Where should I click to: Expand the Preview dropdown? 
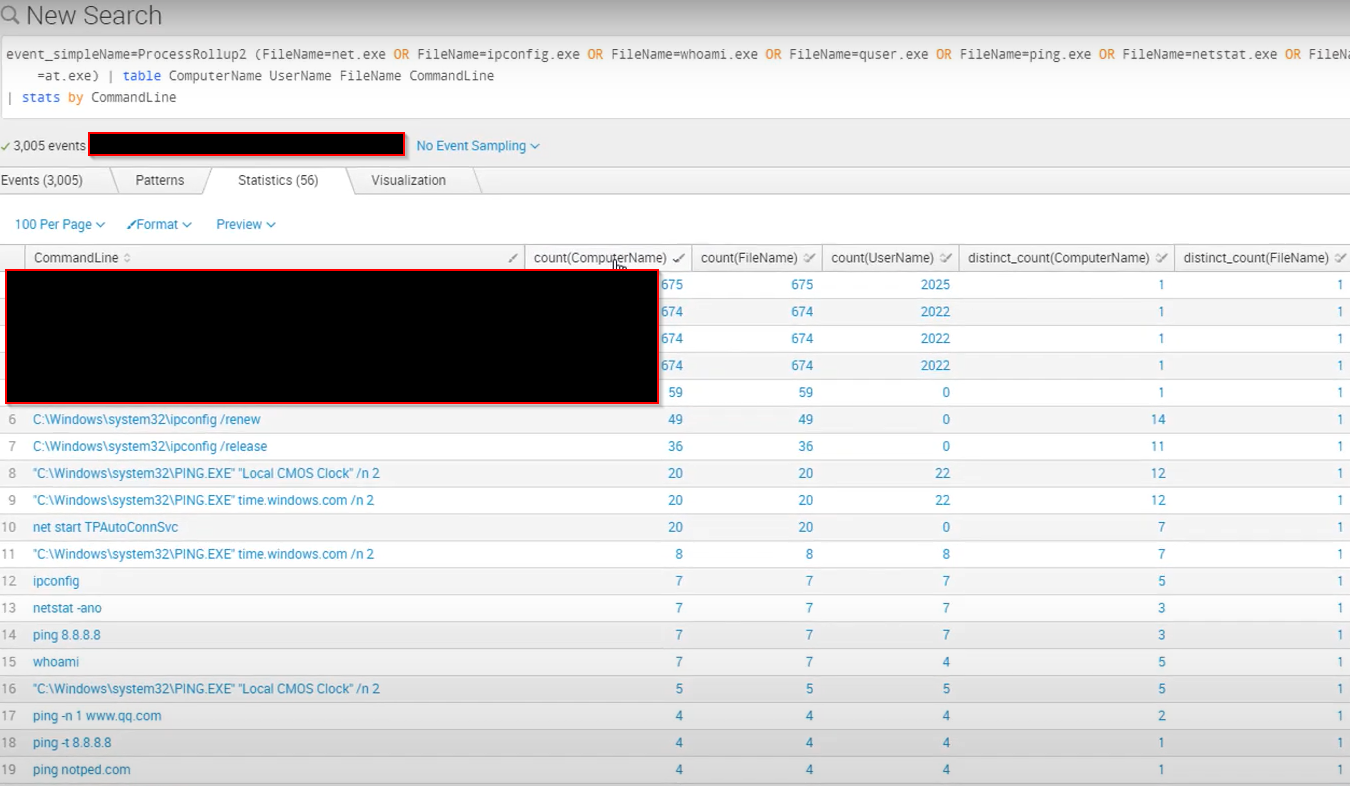coord(243,224)
